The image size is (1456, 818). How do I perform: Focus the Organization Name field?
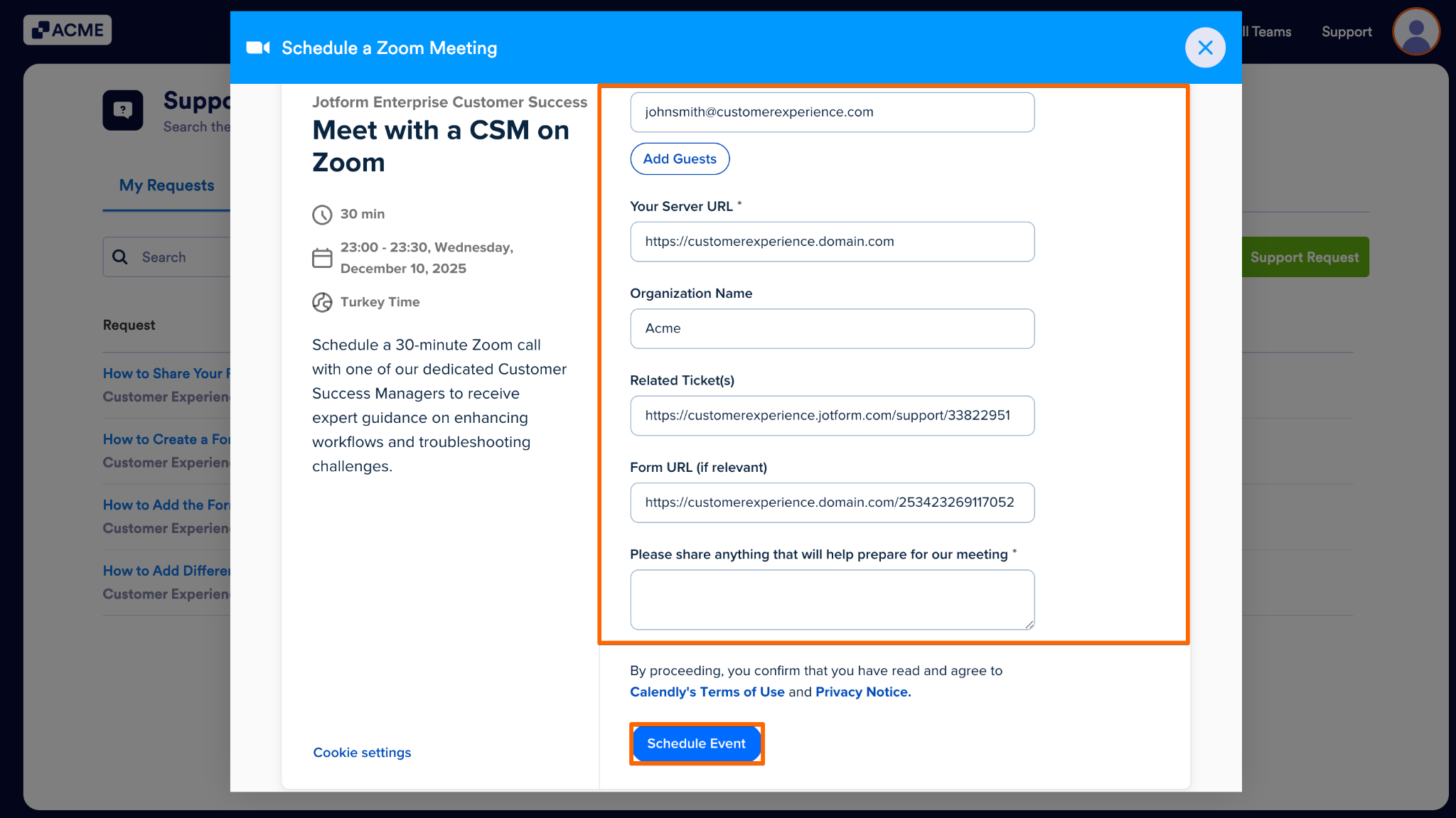833,328
